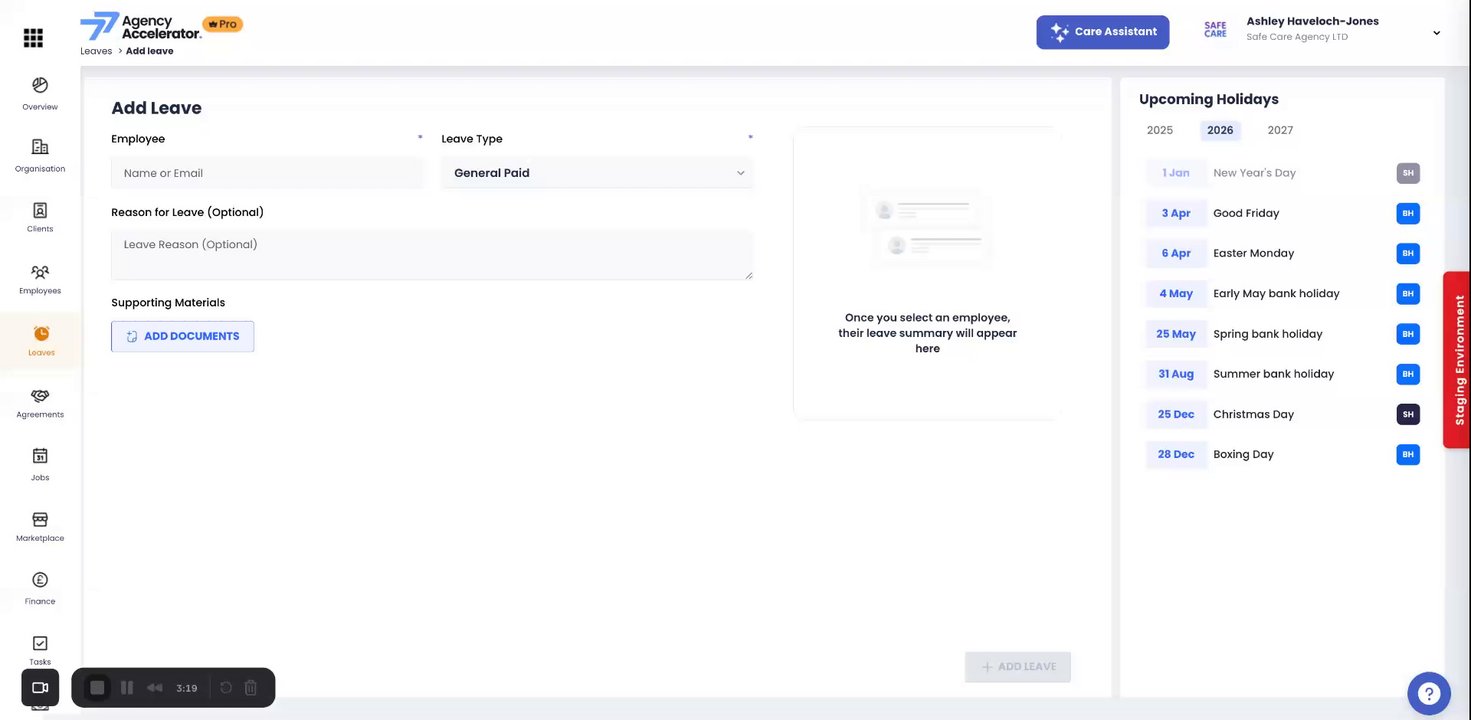Expand the Leave Type dropdown
Image resolution: width=1471 pixels, height=720 pixels.
pos(597,173)
